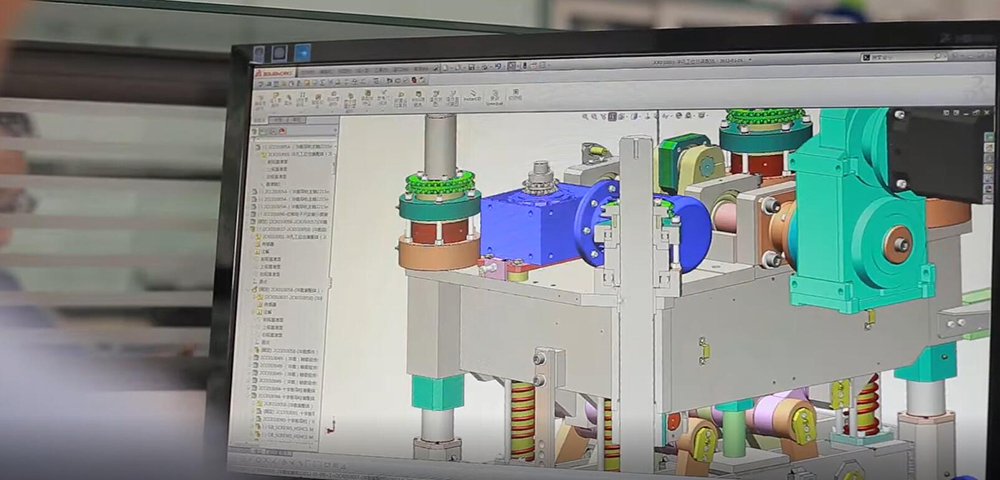Select the Mate tool in the Assembly toolbar
The image size is (1000, 480).
[288, 98]
